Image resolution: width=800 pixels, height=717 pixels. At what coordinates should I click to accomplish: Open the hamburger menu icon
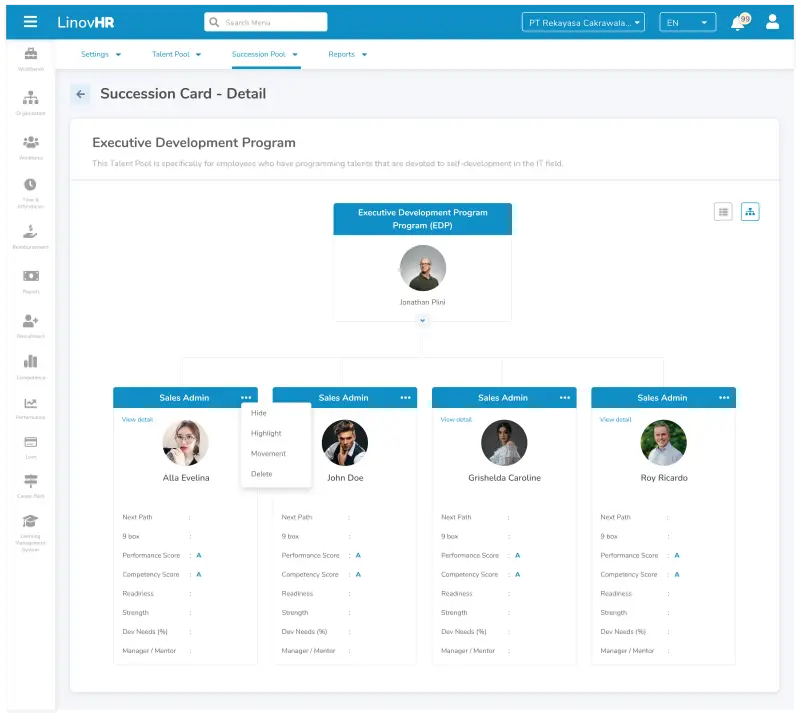click(30, 22)
